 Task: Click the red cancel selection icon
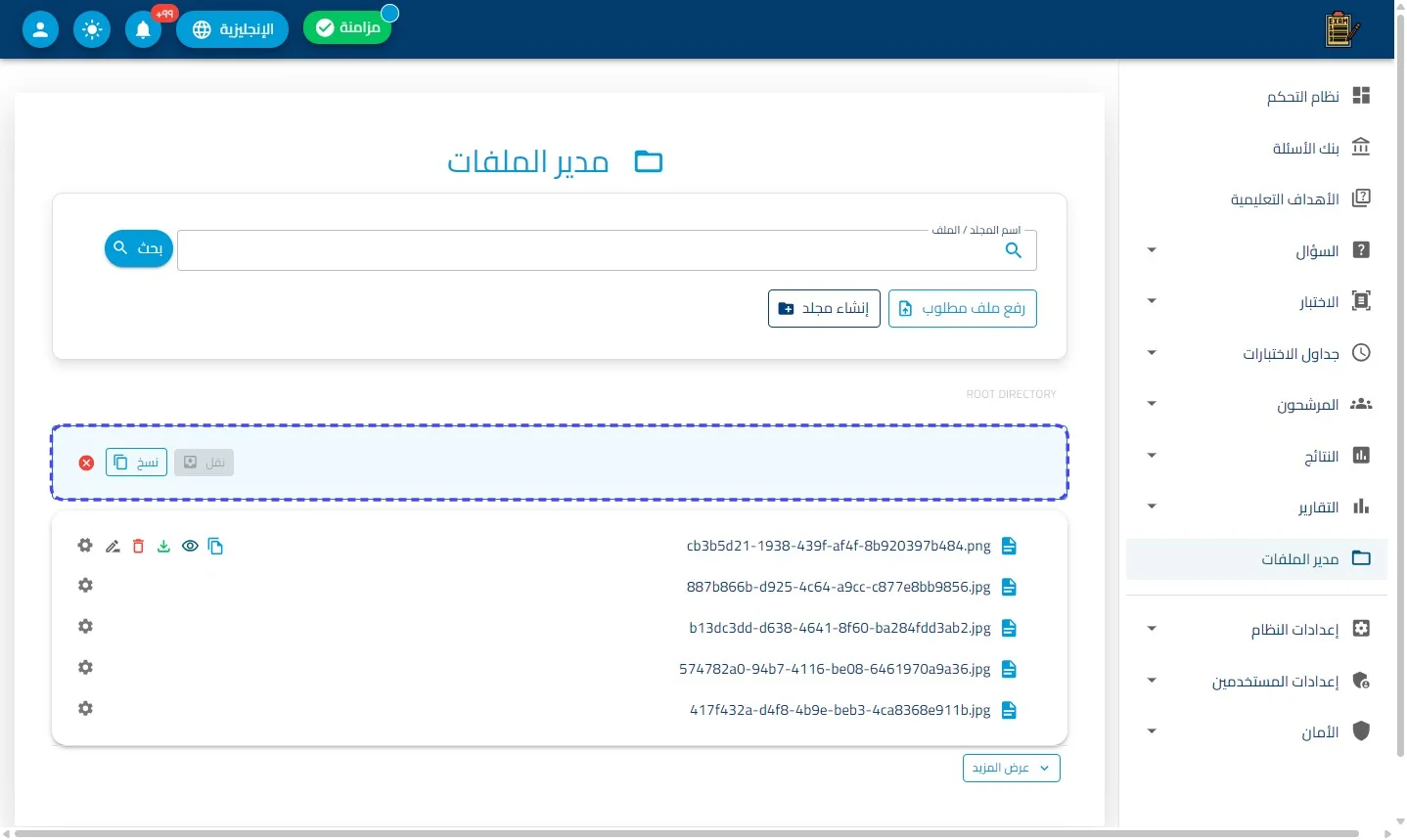pyautogui.click(x=86, y=463)
